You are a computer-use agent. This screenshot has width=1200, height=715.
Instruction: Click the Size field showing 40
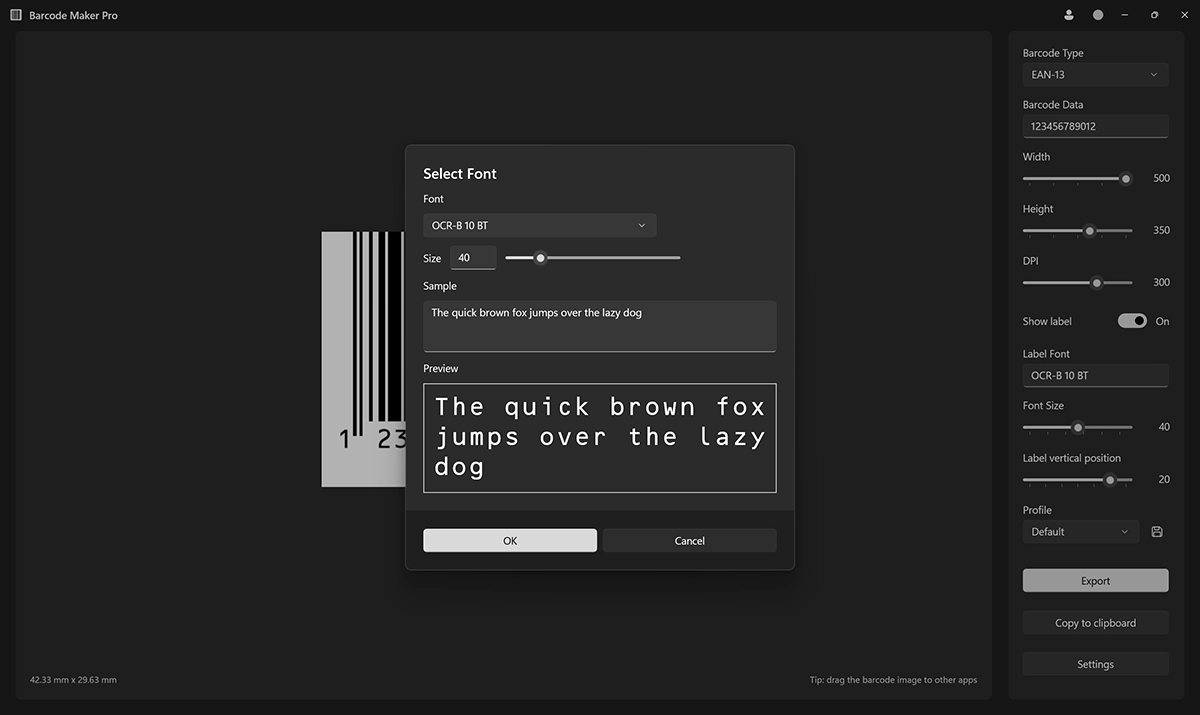pos(473,258)
